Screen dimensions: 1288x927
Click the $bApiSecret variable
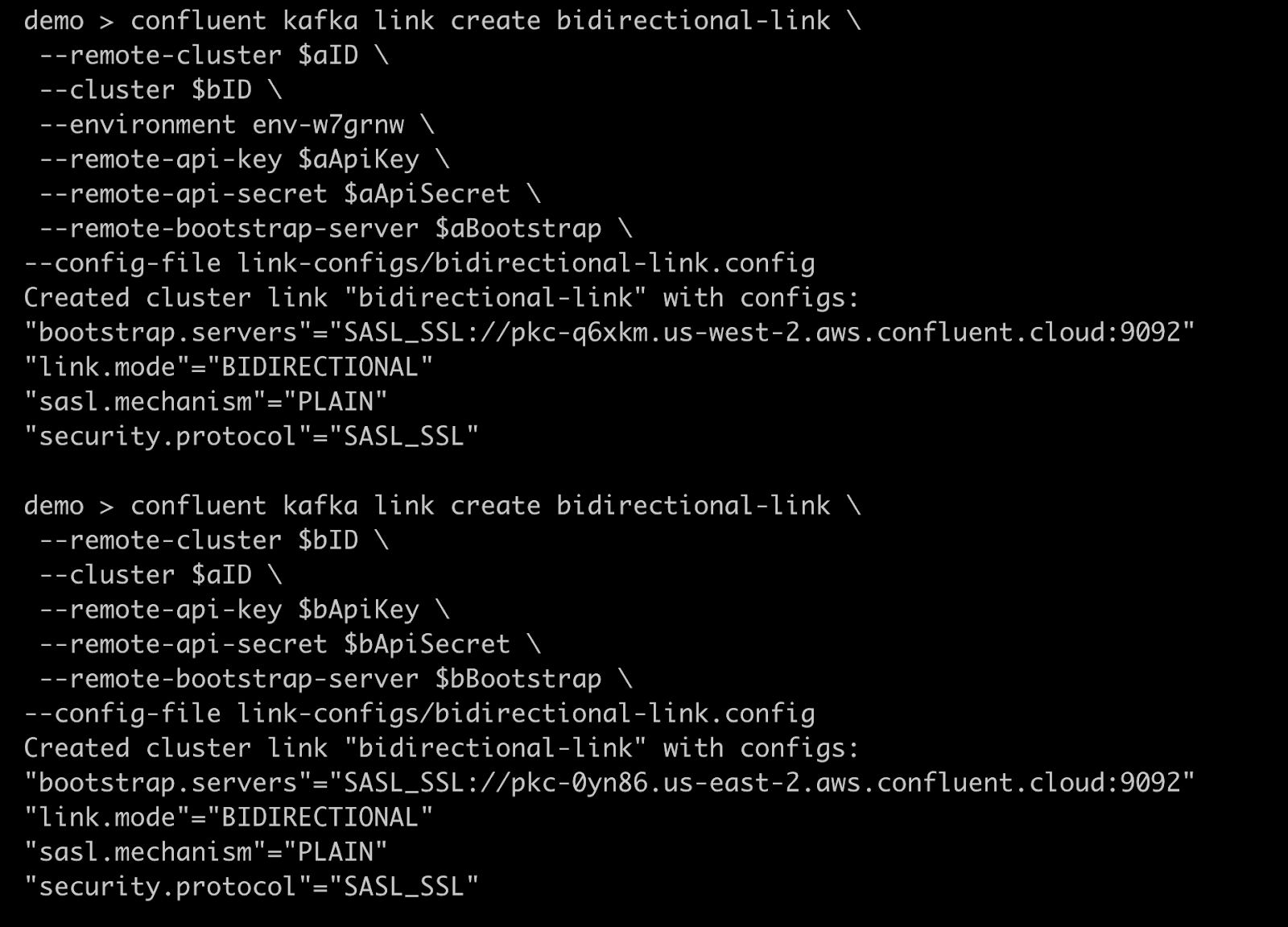(x=427, y=644)
